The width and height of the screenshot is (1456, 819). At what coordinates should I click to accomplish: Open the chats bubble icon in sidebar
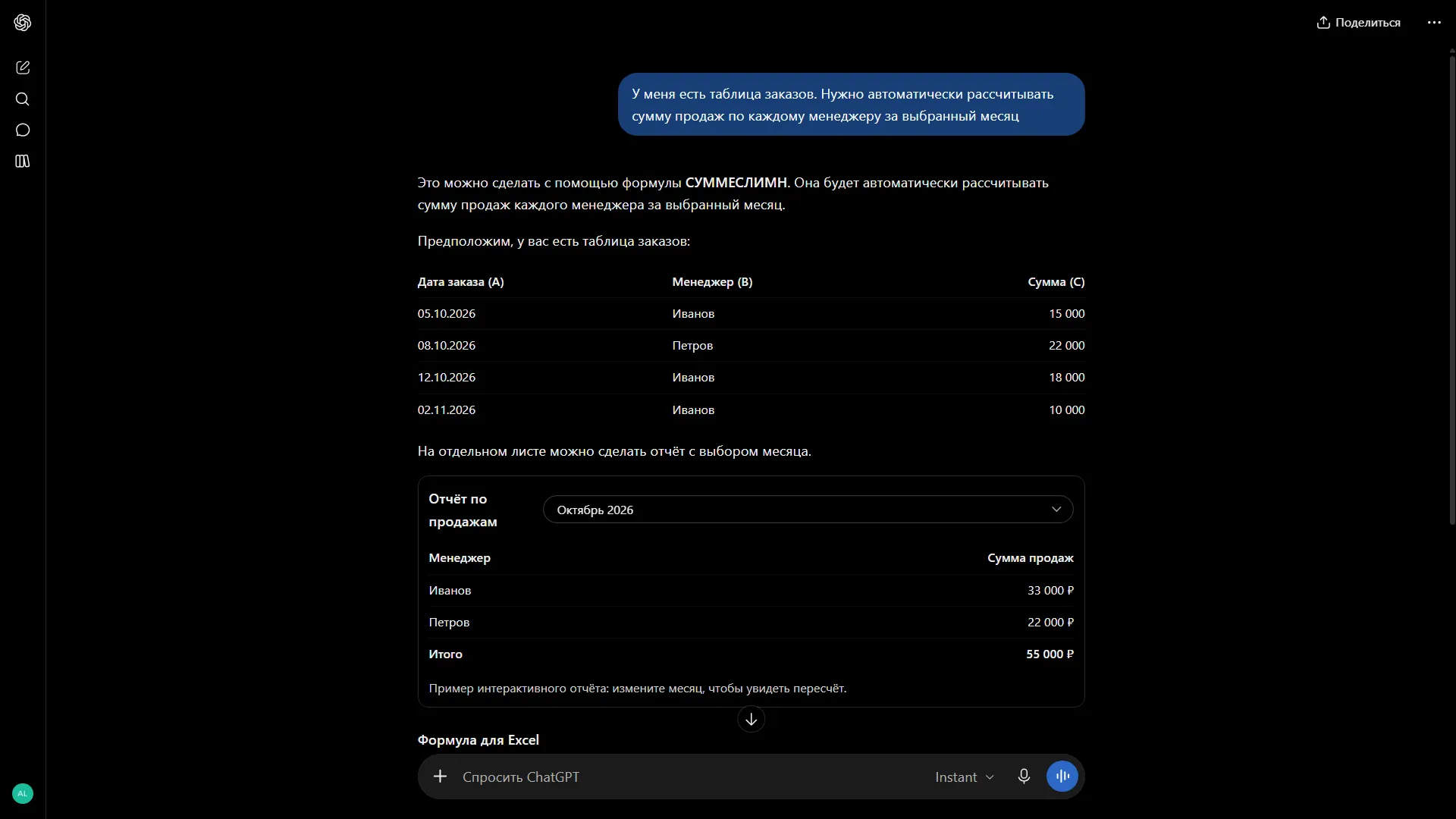click(23, 130)
